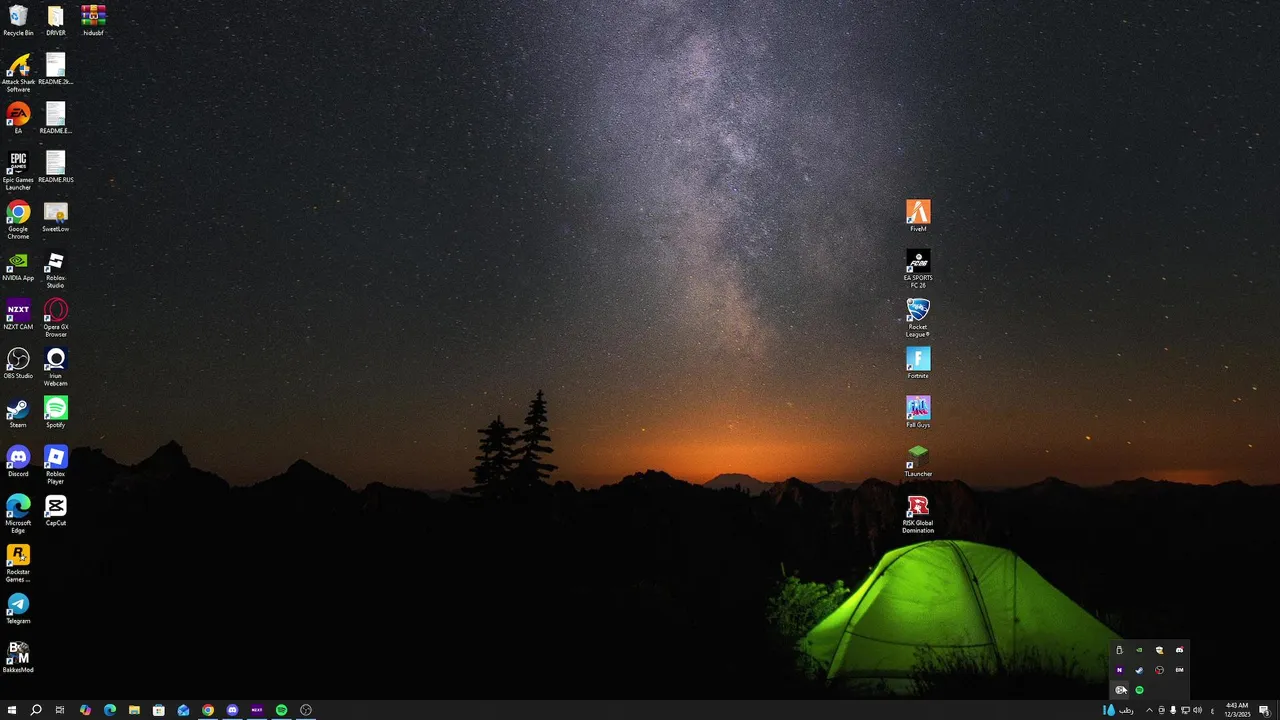
Task: Open NZXT CAM desktop shortcut
Action: click(x=18, y=314)
